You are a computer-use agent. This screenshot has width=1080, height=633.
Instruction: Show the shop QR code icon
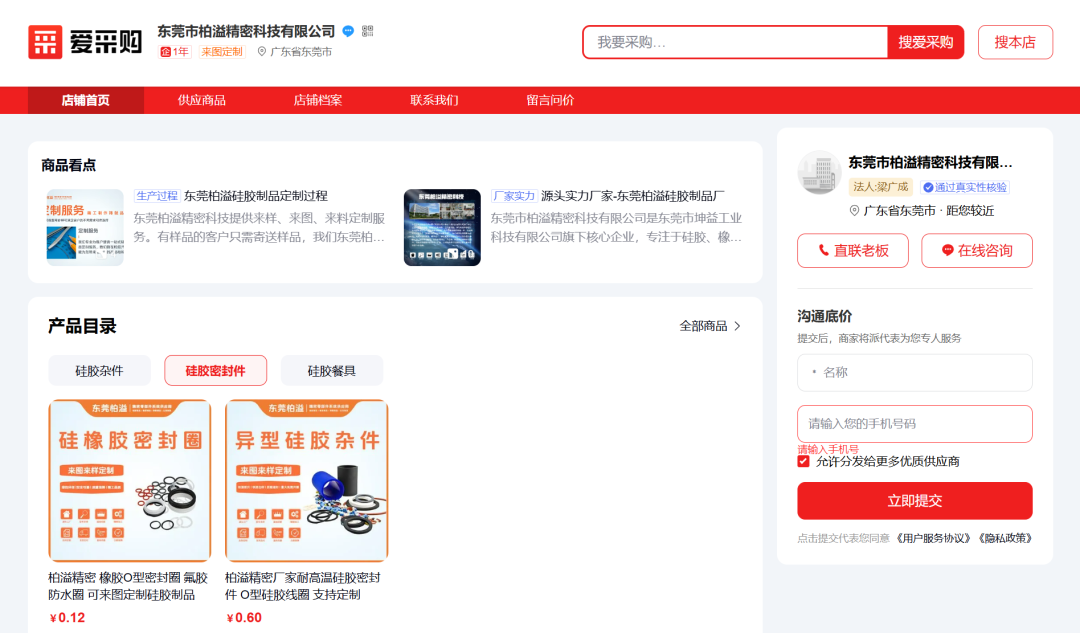(368, 31)
